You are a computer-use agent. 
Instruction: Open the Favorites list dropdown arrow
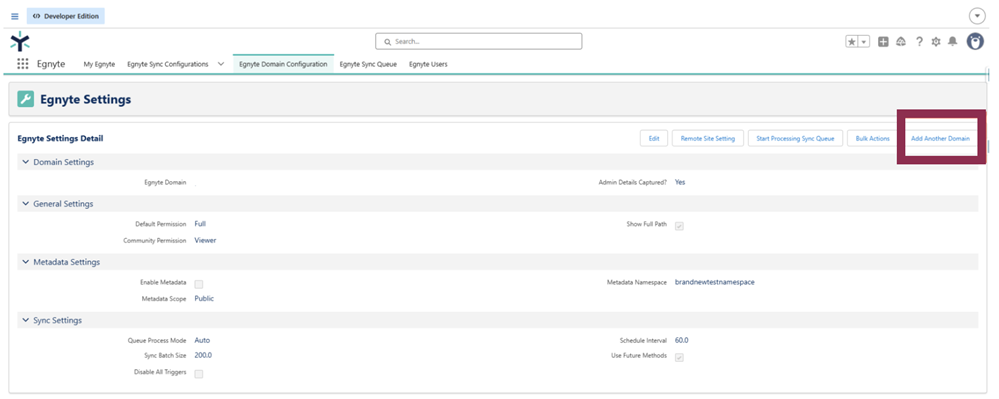864,41
